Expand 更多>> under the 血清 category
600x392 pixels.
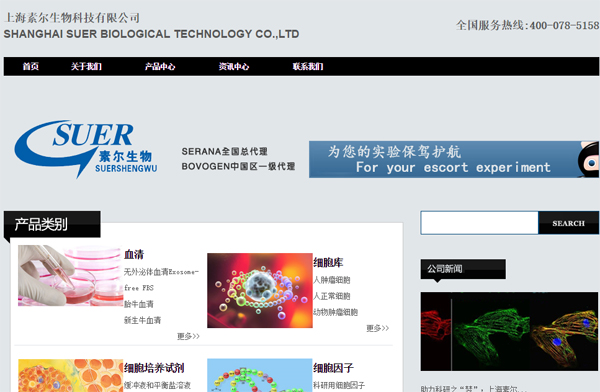(x=188, y=336)
